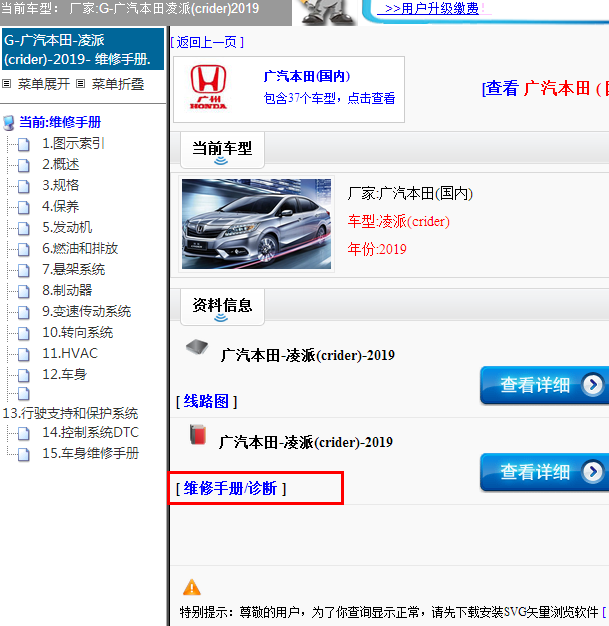Viewport: 609px width, 626px height.
Task: Open tree item 3.规格
Action: click(61, 186)
